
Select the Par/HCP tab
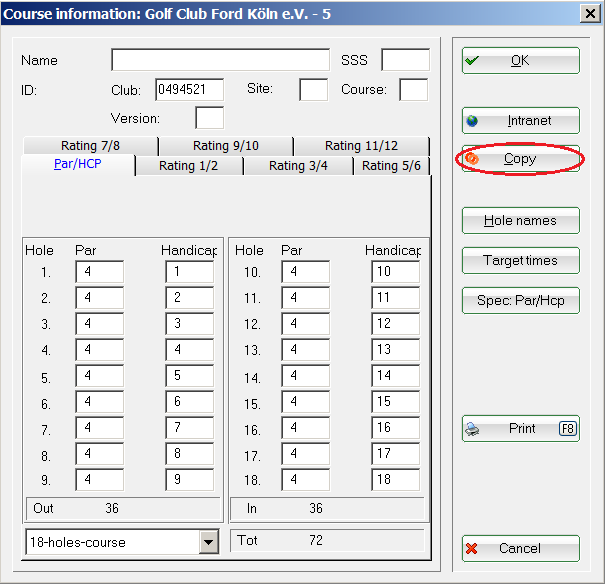pyautogui.click(x=78, y=164)
